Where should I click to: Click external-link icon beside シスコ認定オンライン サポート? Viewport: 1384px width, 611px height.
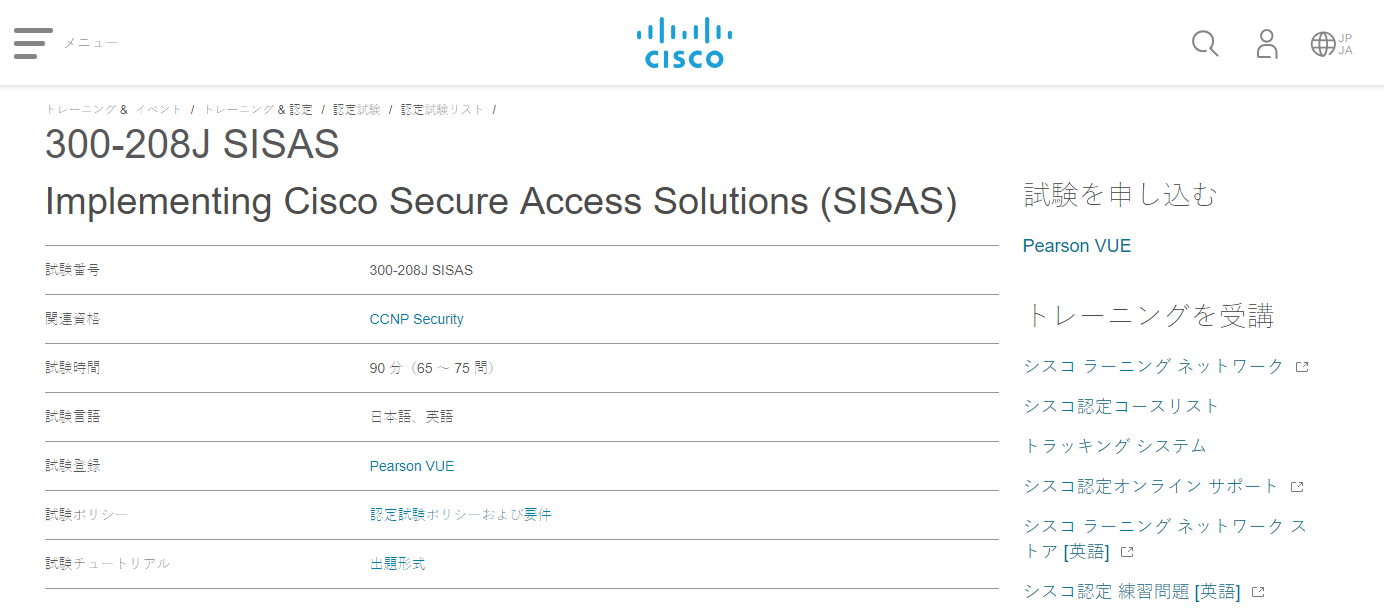1297,487
